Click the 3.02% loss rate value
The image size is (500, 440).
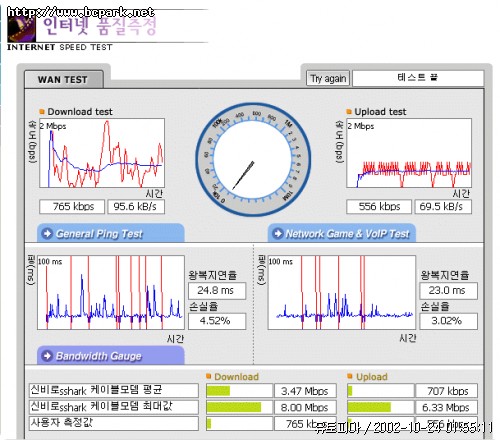point(448,321)
